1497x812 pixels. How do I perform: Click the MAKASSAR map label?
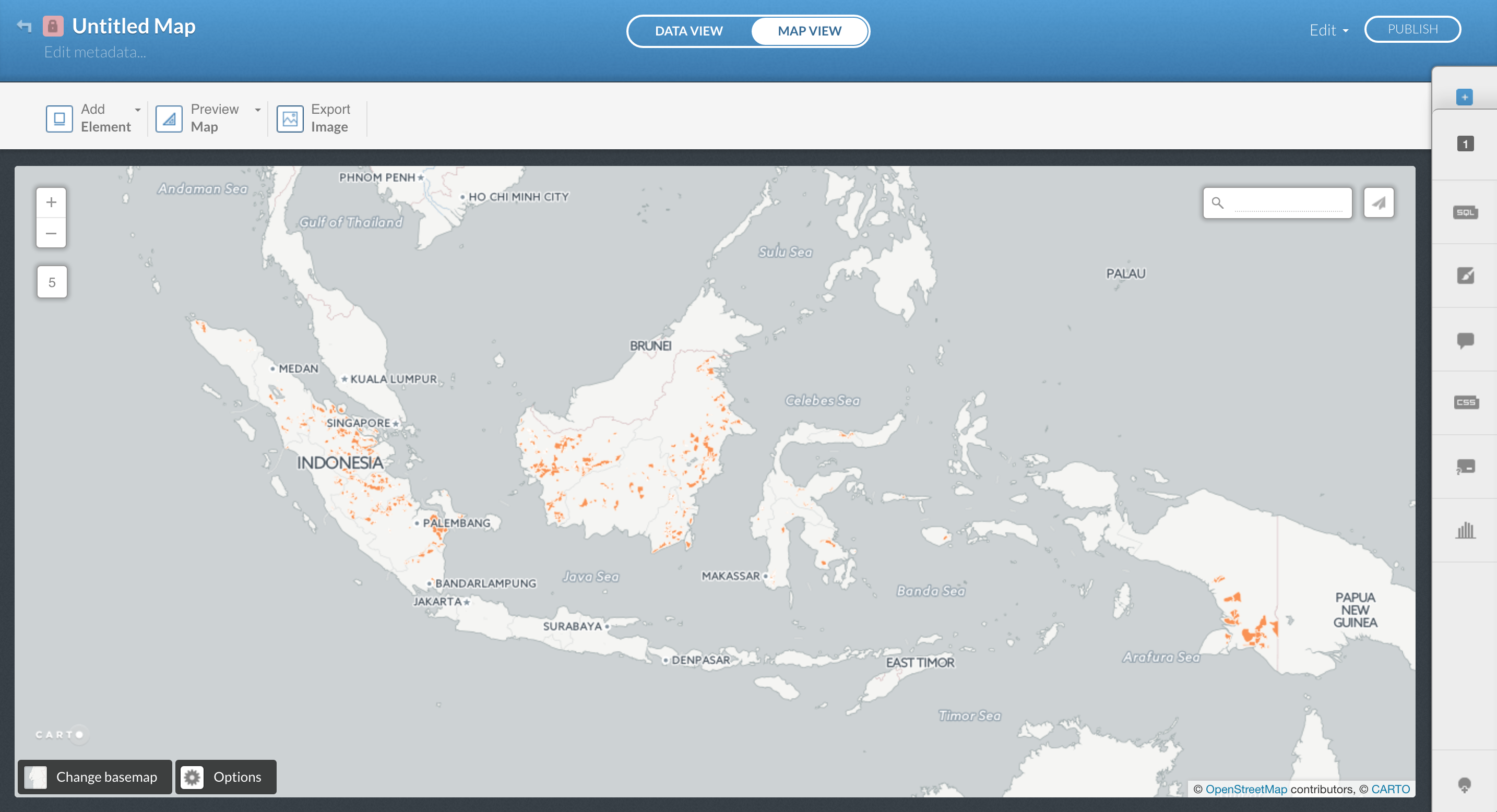click(x=730, y=576)
